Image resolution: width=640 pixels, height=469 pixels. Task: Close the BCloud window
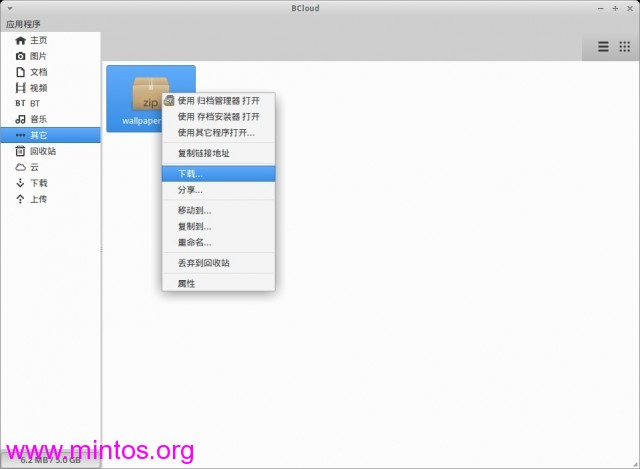click(x=630, y=9)
